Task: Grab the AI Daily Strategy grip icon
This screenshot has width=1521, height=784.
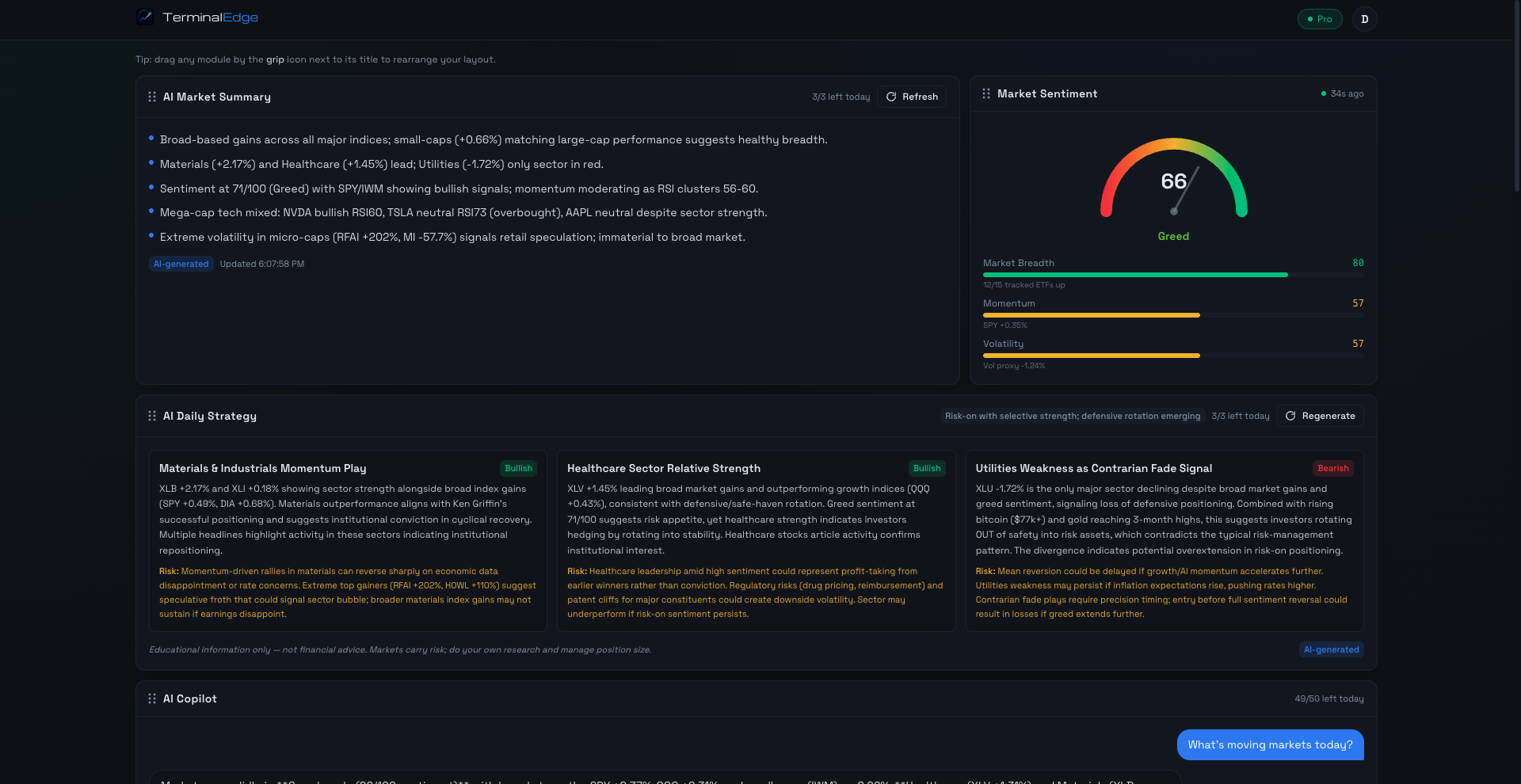Action: 152,416
